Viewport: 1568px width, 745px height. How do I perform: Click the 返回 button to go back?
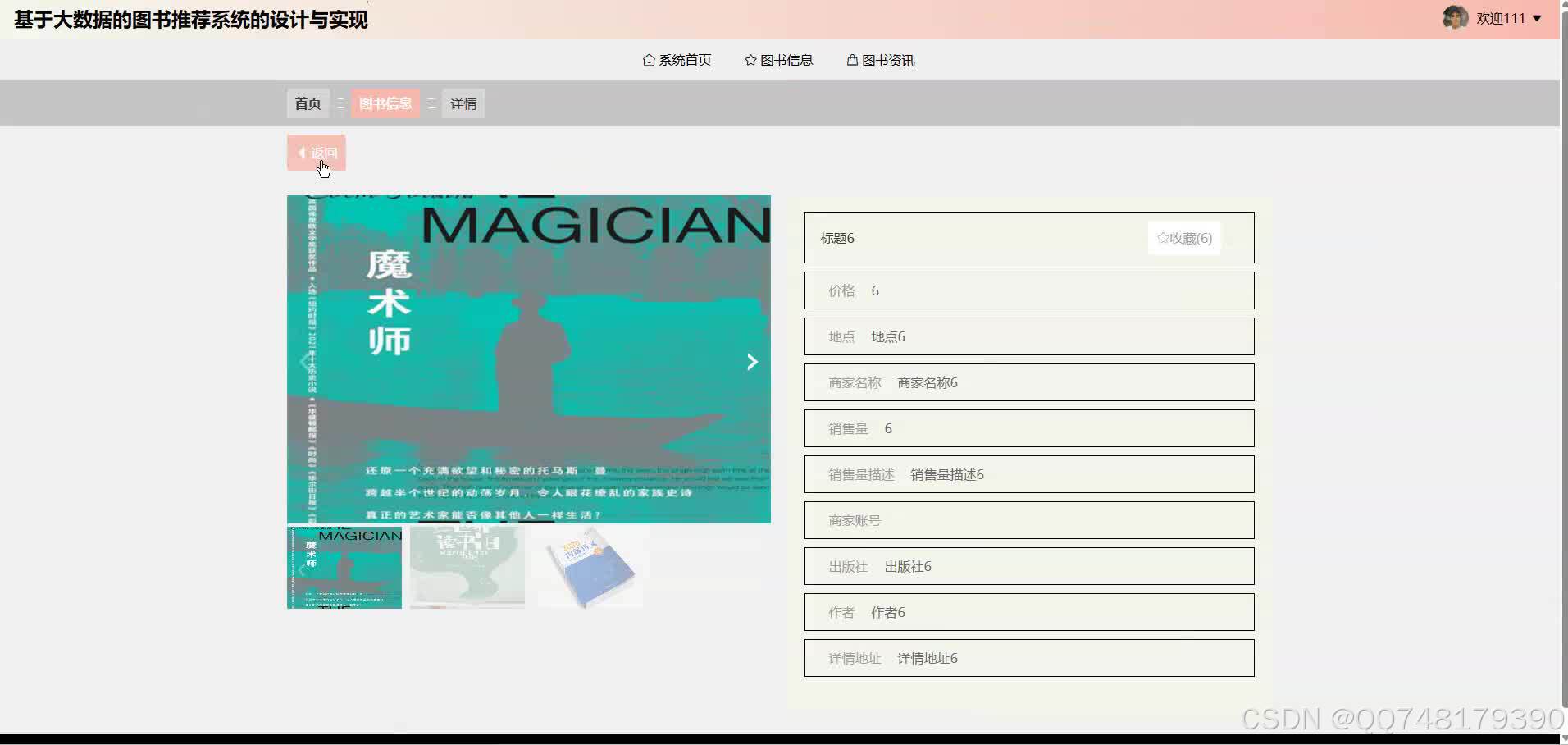[x=316, y=153]
